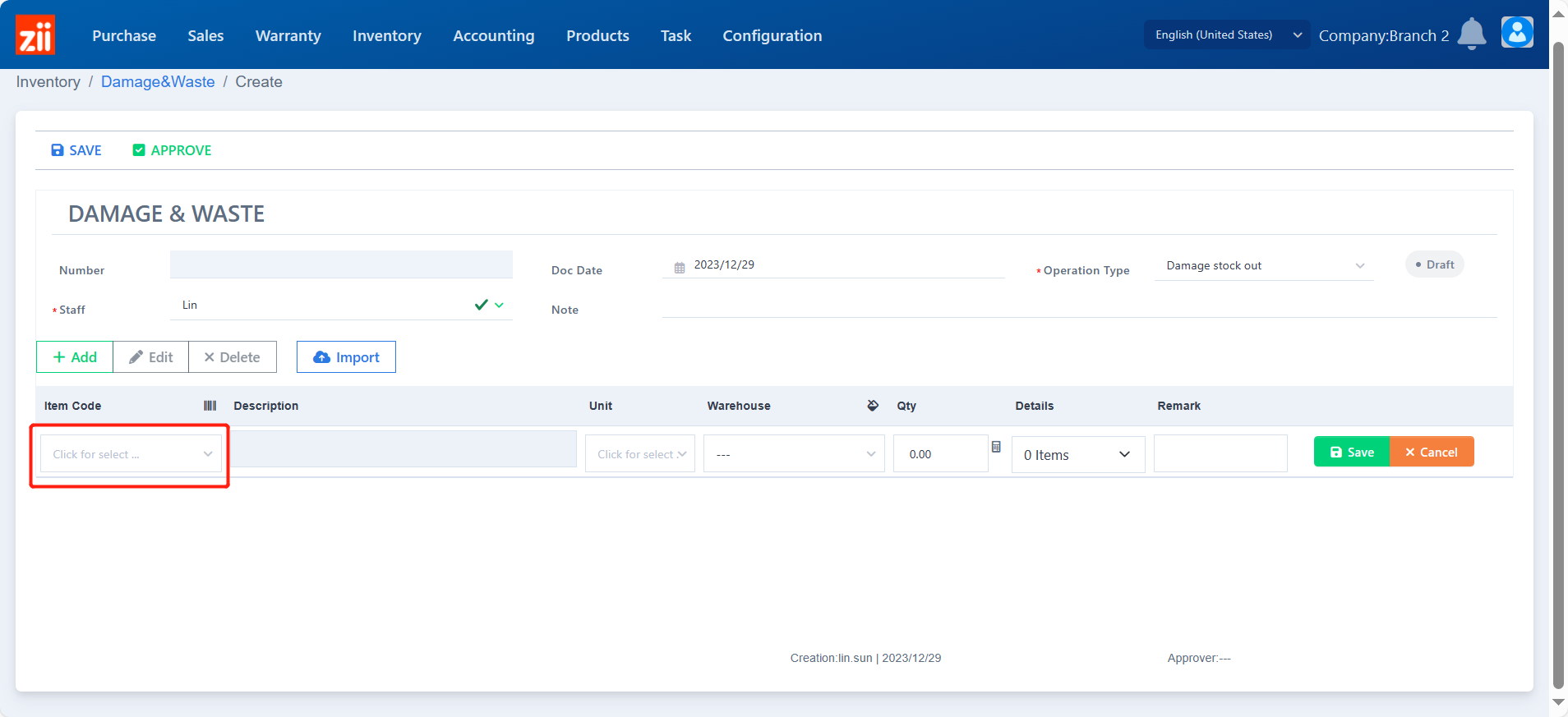
Task: Click the orange Cancel row button
Action: click(1432, 452)
